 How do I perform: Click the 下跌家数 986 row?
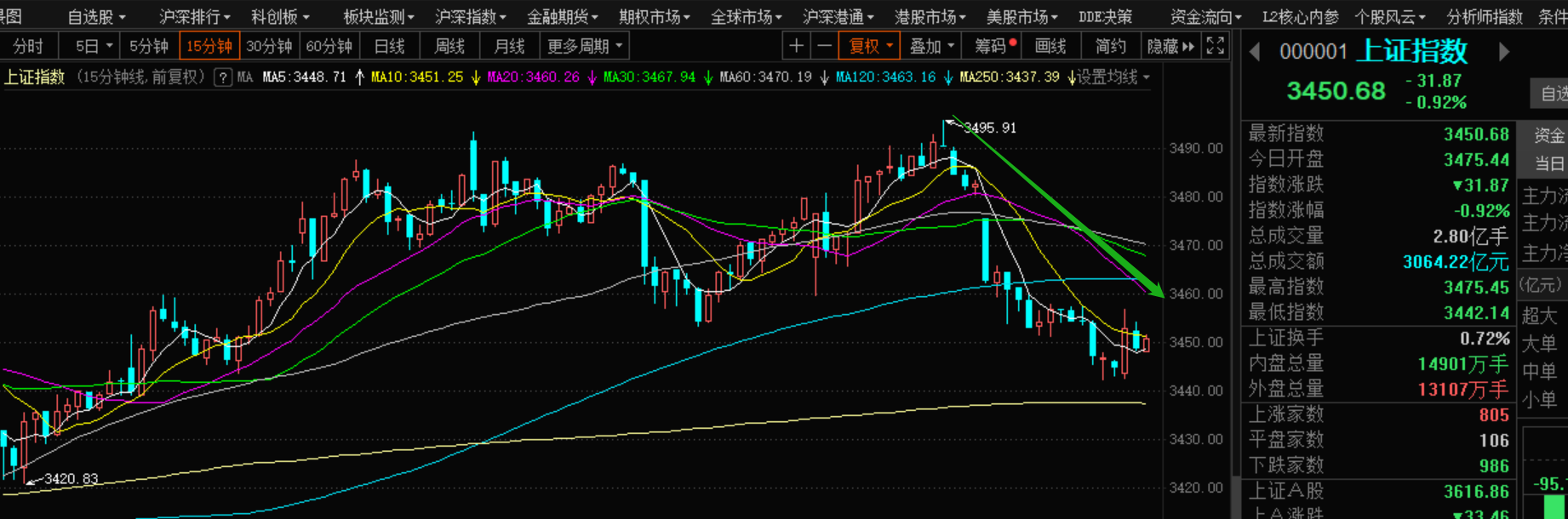coord(1378,466)
